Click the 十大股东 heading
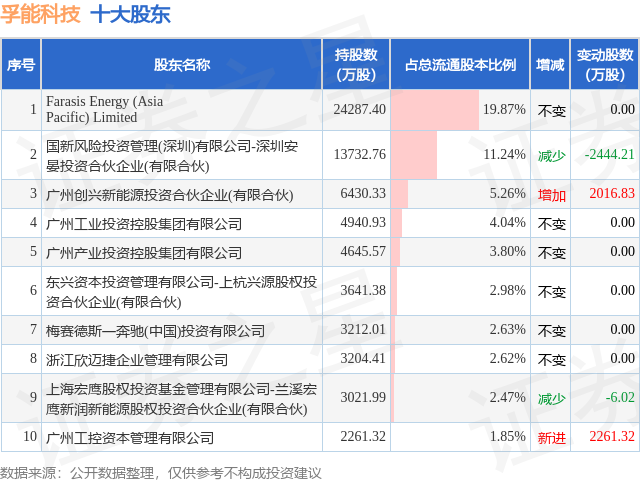Viewport: 640px width, 482px height. [x=130, y=14]
